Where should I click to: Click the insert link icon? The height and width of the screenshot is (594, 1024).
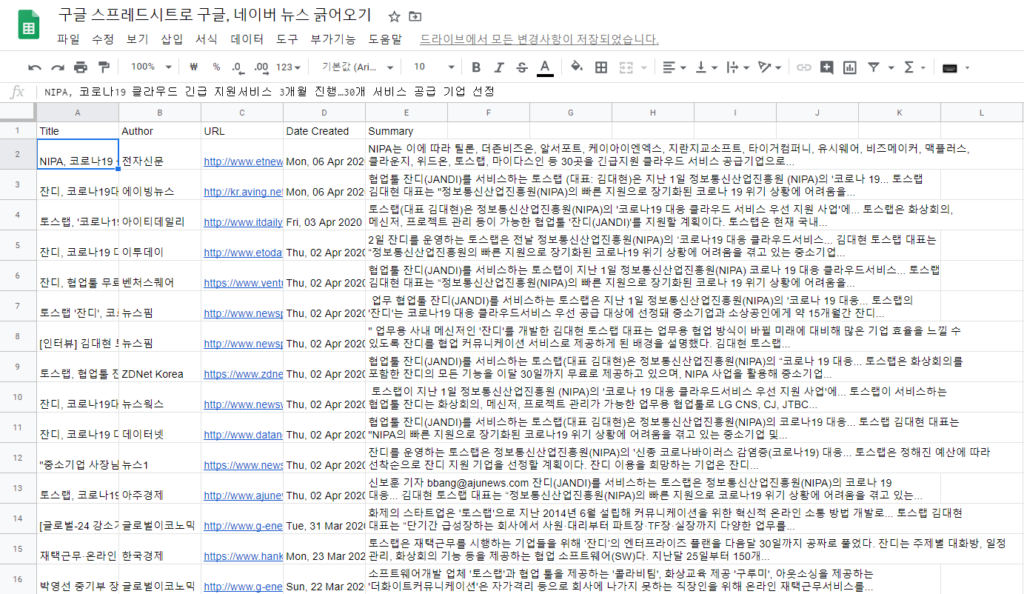804,67
